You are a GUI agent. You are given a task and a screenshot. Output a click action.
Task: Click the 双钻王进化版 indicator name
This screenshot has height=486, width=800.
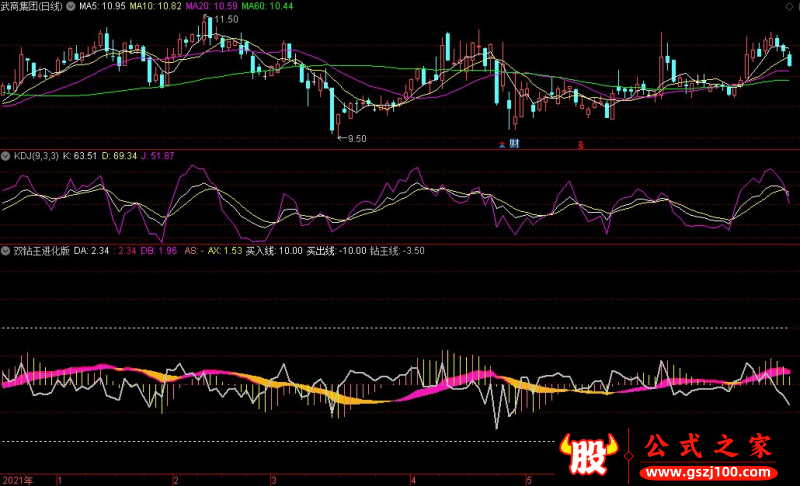41,251
